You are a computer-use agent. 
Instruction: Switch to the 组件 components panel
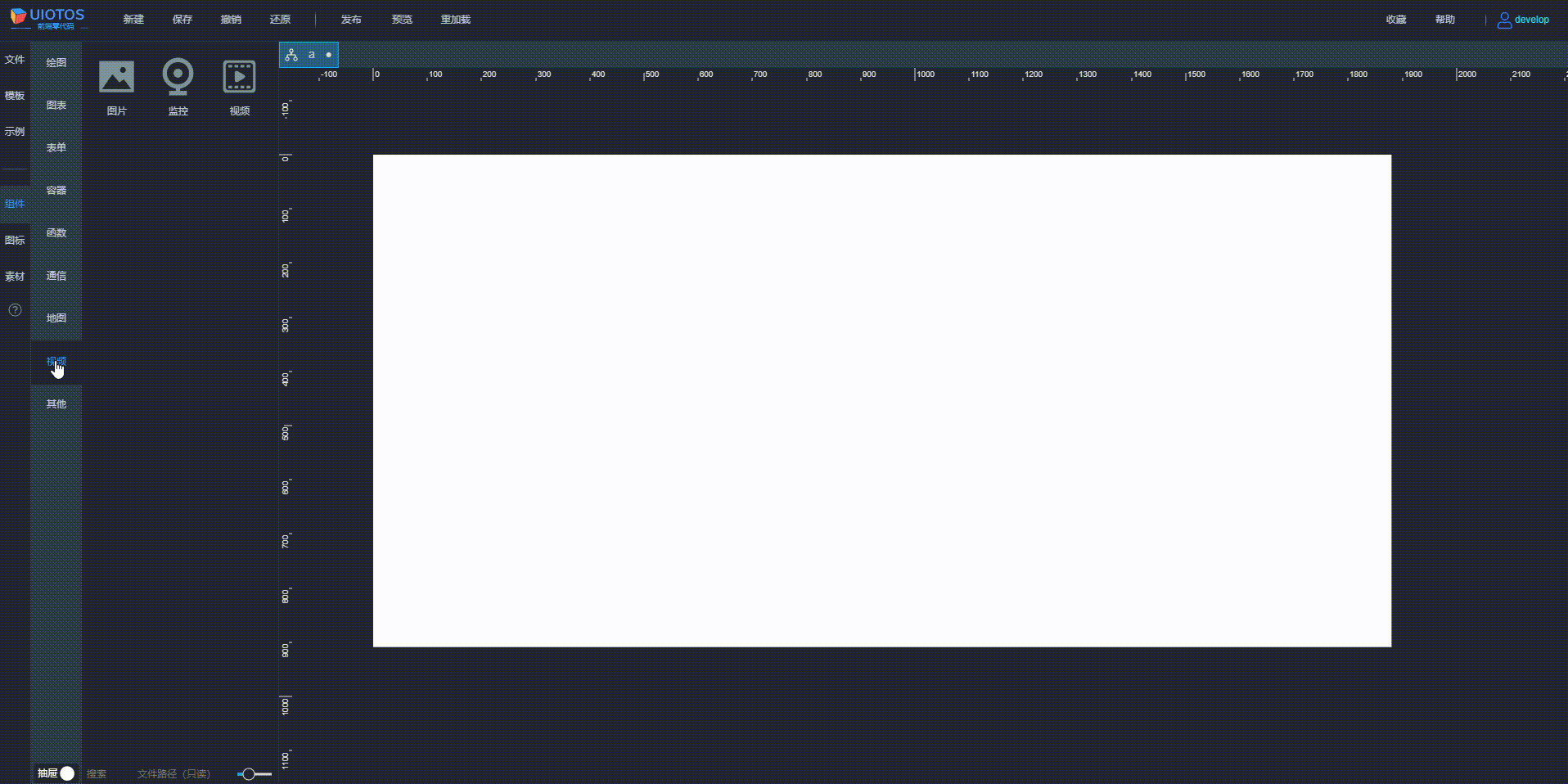click(x=14, y=203)
